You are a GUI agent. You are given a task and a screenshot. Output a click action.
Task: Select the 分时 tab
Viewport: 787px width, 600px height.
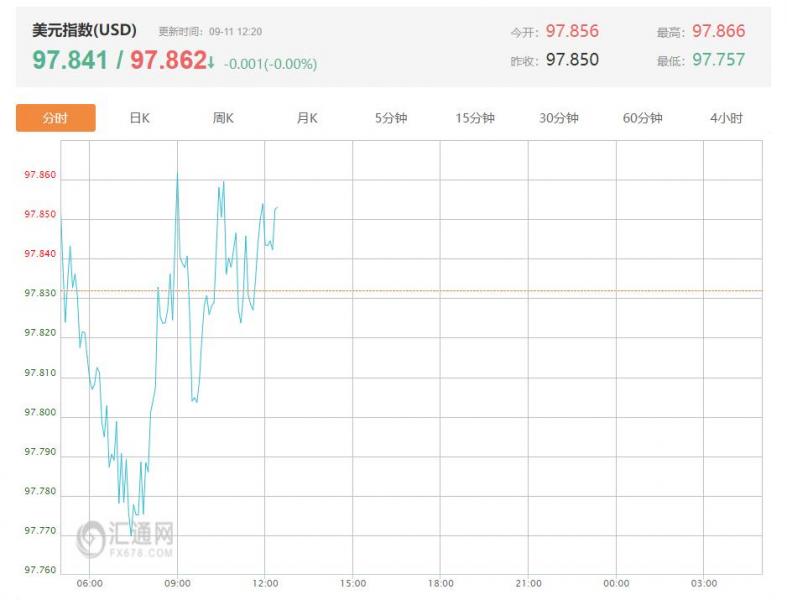click(56, 118)
